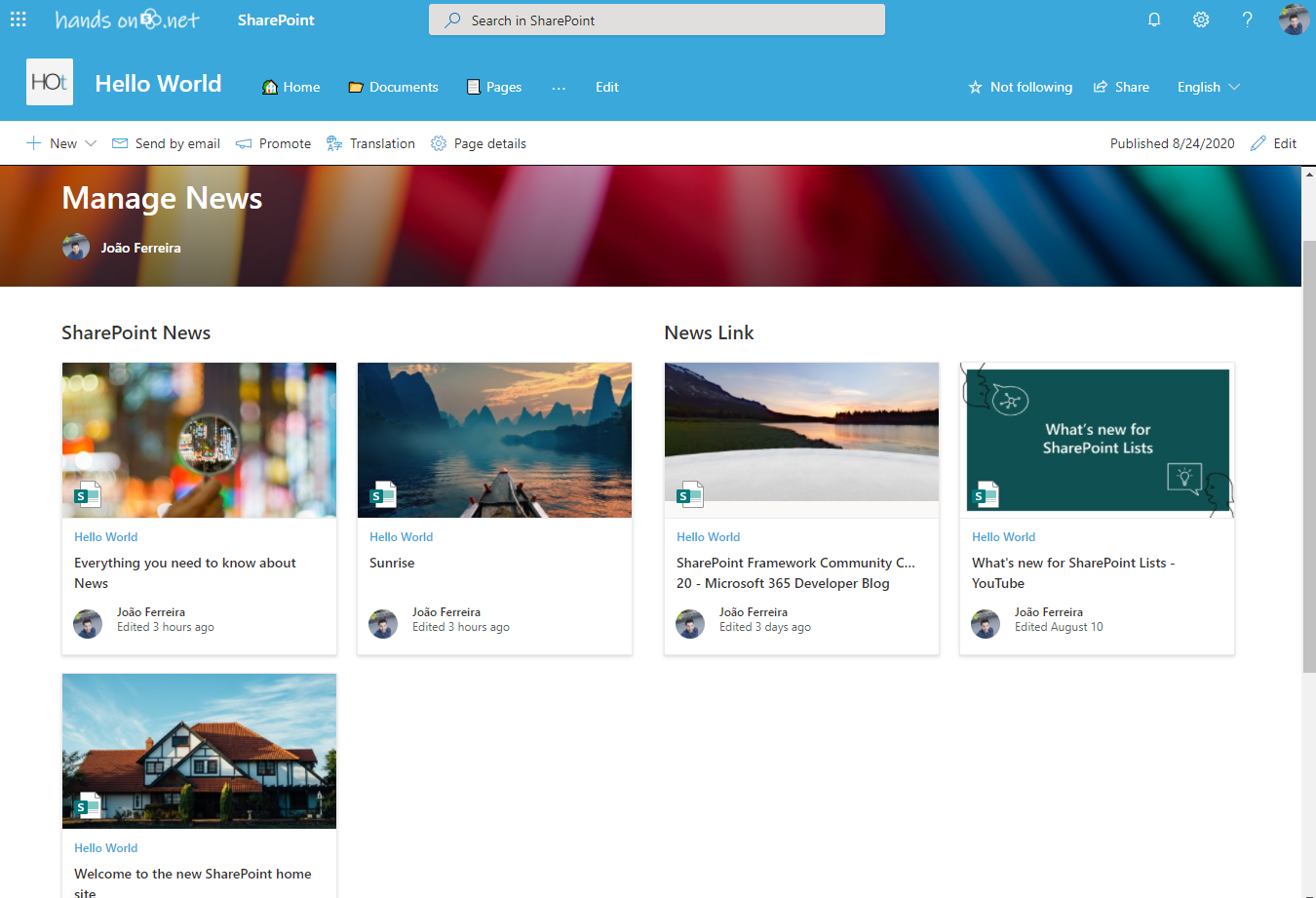This screenshot has height=898, width=1316.
Task: Click the Translation icon in the command bar
Action: tap(334, 143)
